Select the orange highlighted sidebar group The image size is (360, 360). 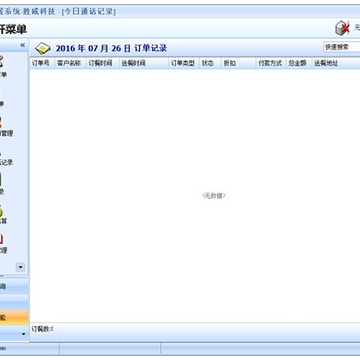pos(14,318)
